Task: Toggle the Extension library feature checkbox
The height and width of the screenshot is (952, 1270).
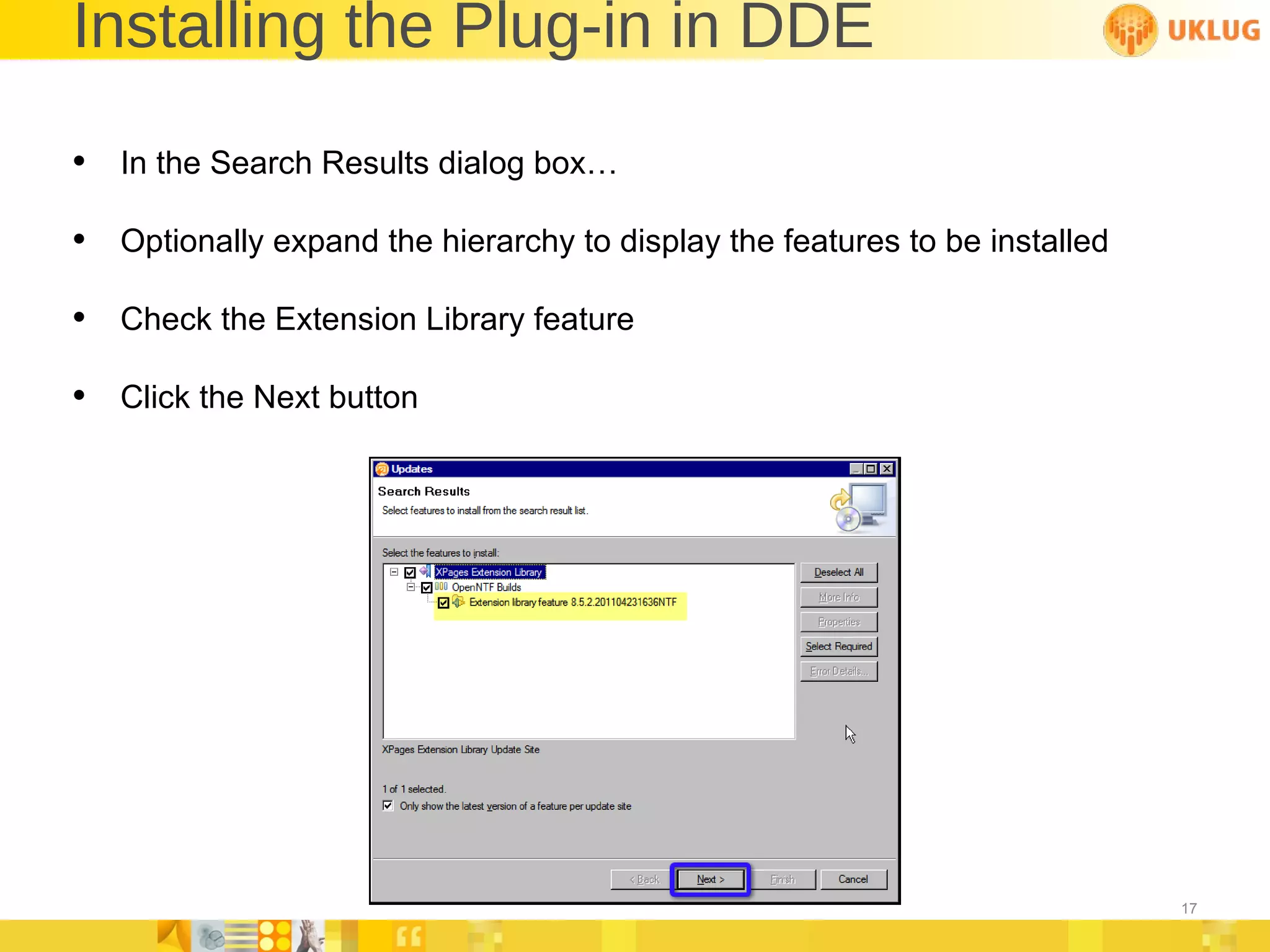Action: pos(443,602)
